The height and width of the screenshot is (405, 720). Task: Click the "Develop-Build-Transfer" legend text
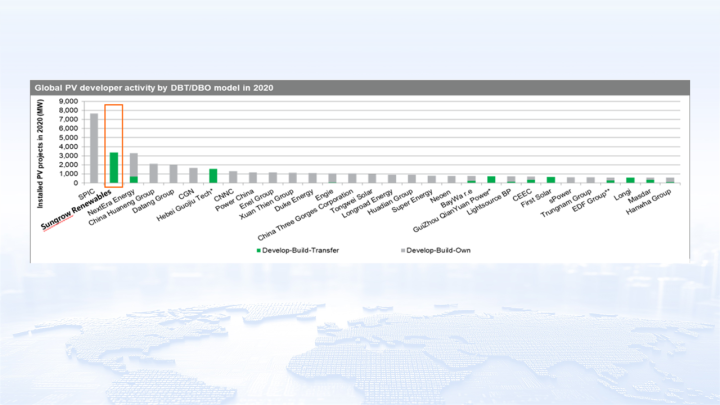301,250
